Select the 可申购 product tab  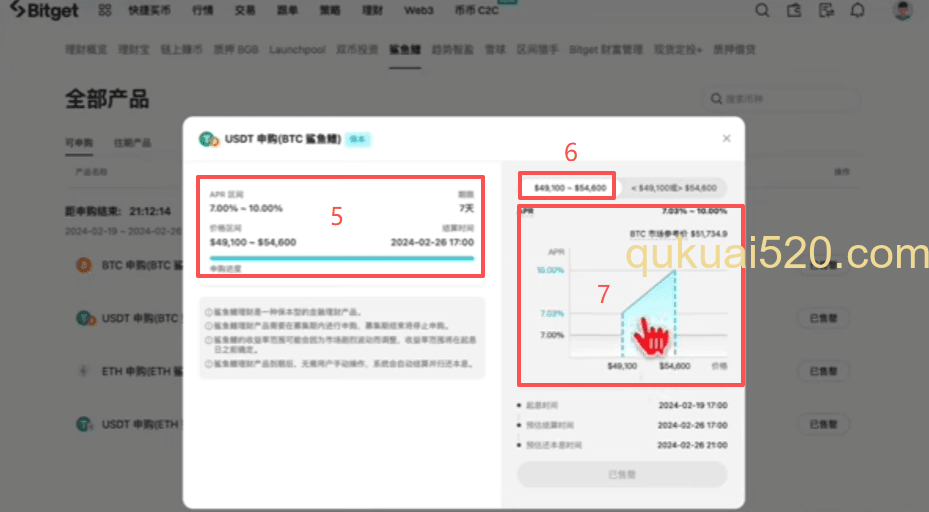(x=79, y=143)
